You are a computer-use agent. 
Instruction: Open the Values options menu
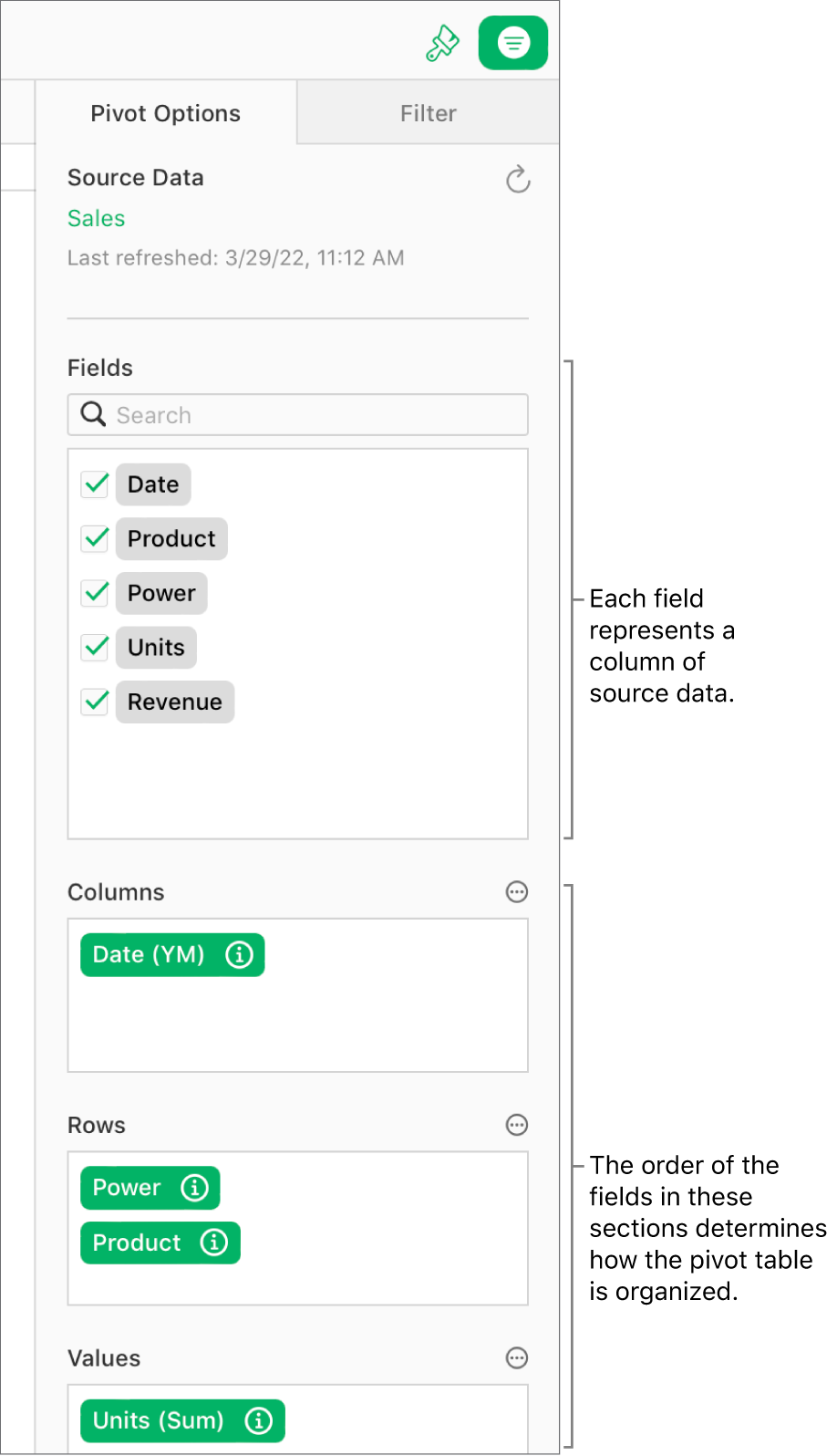pyautogui.click(x=517, y=1358)
